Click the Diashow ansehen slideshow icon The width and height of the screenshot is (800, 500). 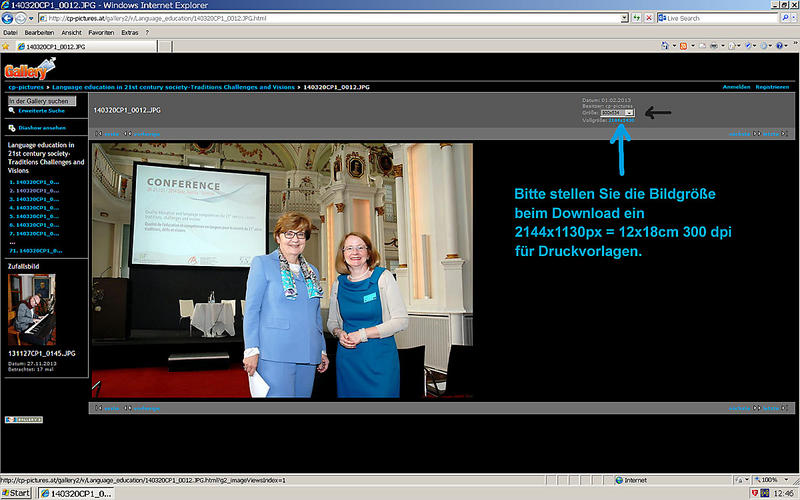click(11, 128)
